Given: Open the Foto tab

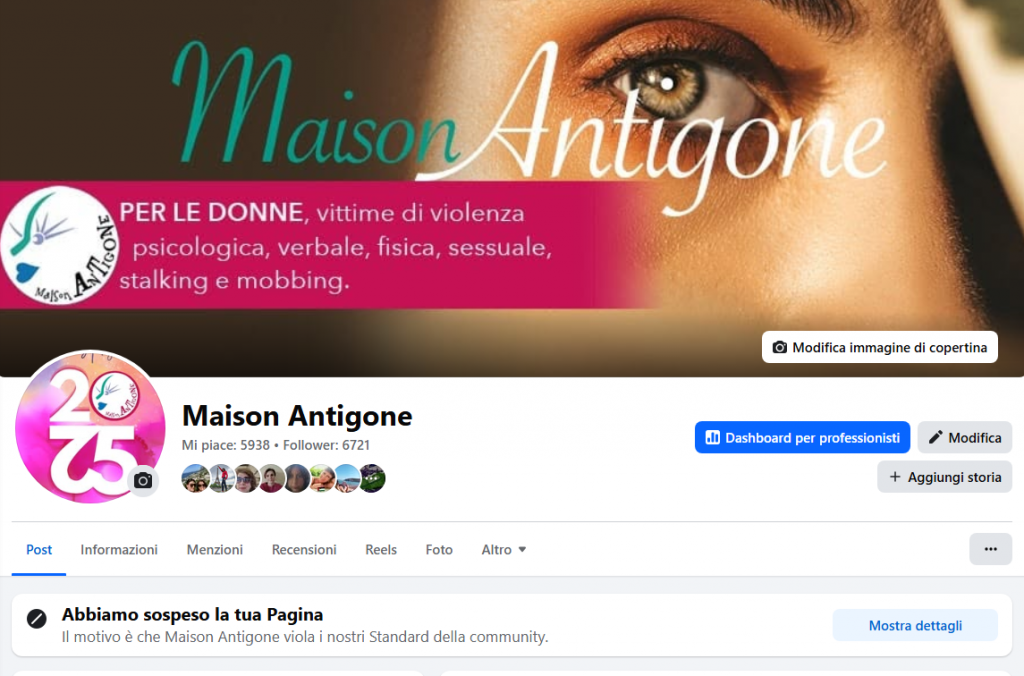Looking at the screenshot, I should coord(439,550).
